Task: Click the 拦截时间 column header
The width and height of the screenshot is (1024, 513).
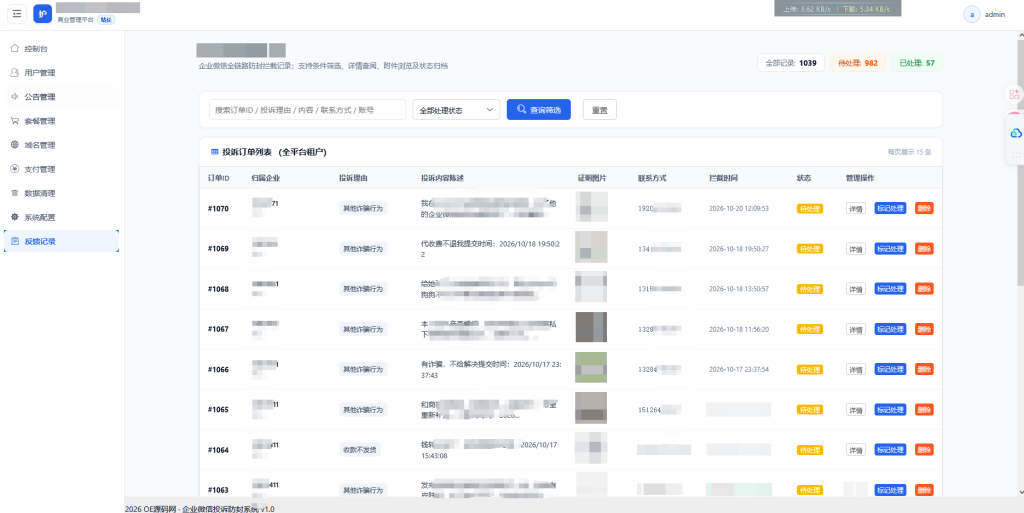Action: click(x=724, y=178)
